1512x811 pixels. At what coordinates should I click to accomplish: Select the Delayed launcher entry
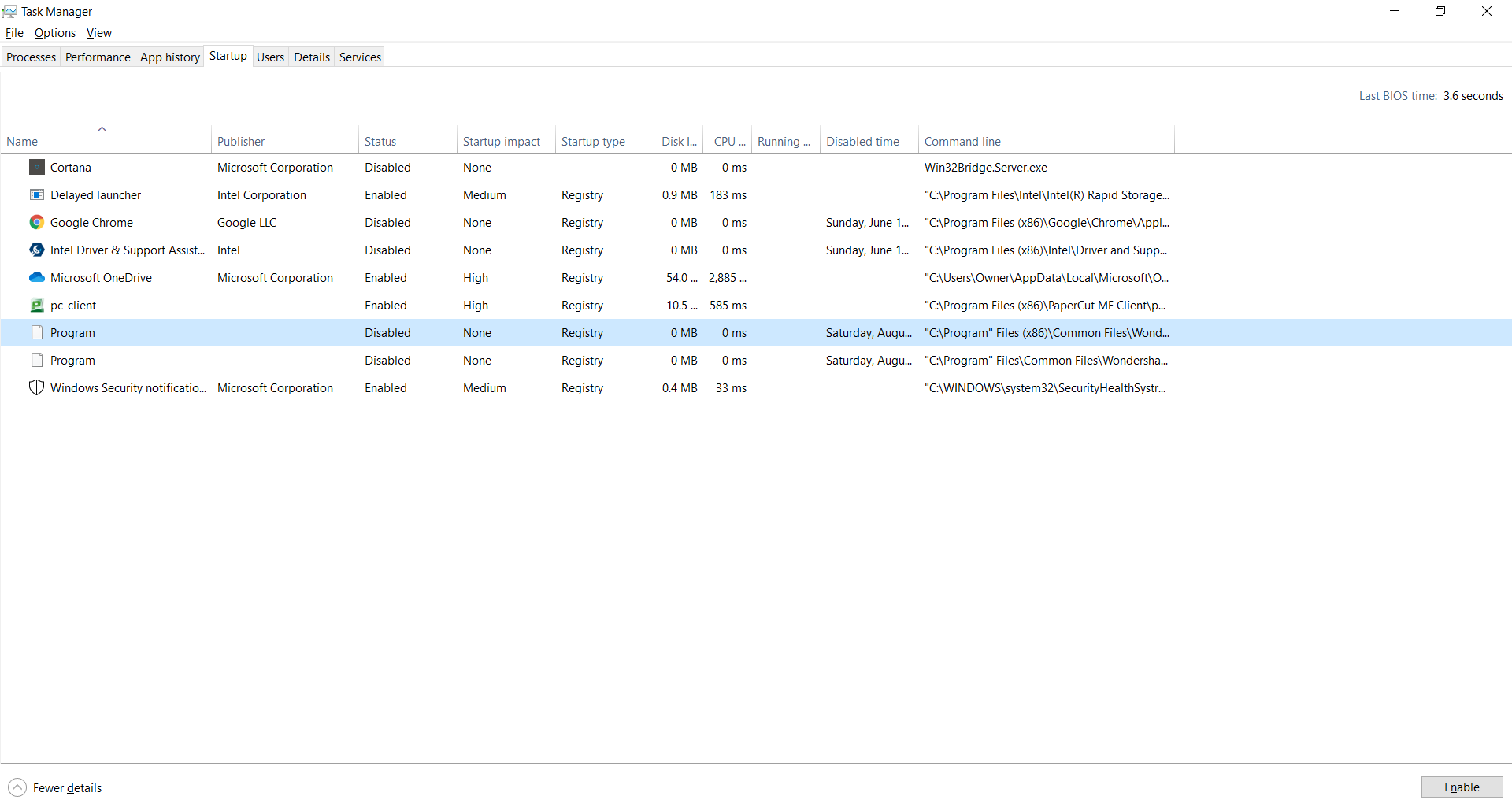coord(96,194)
